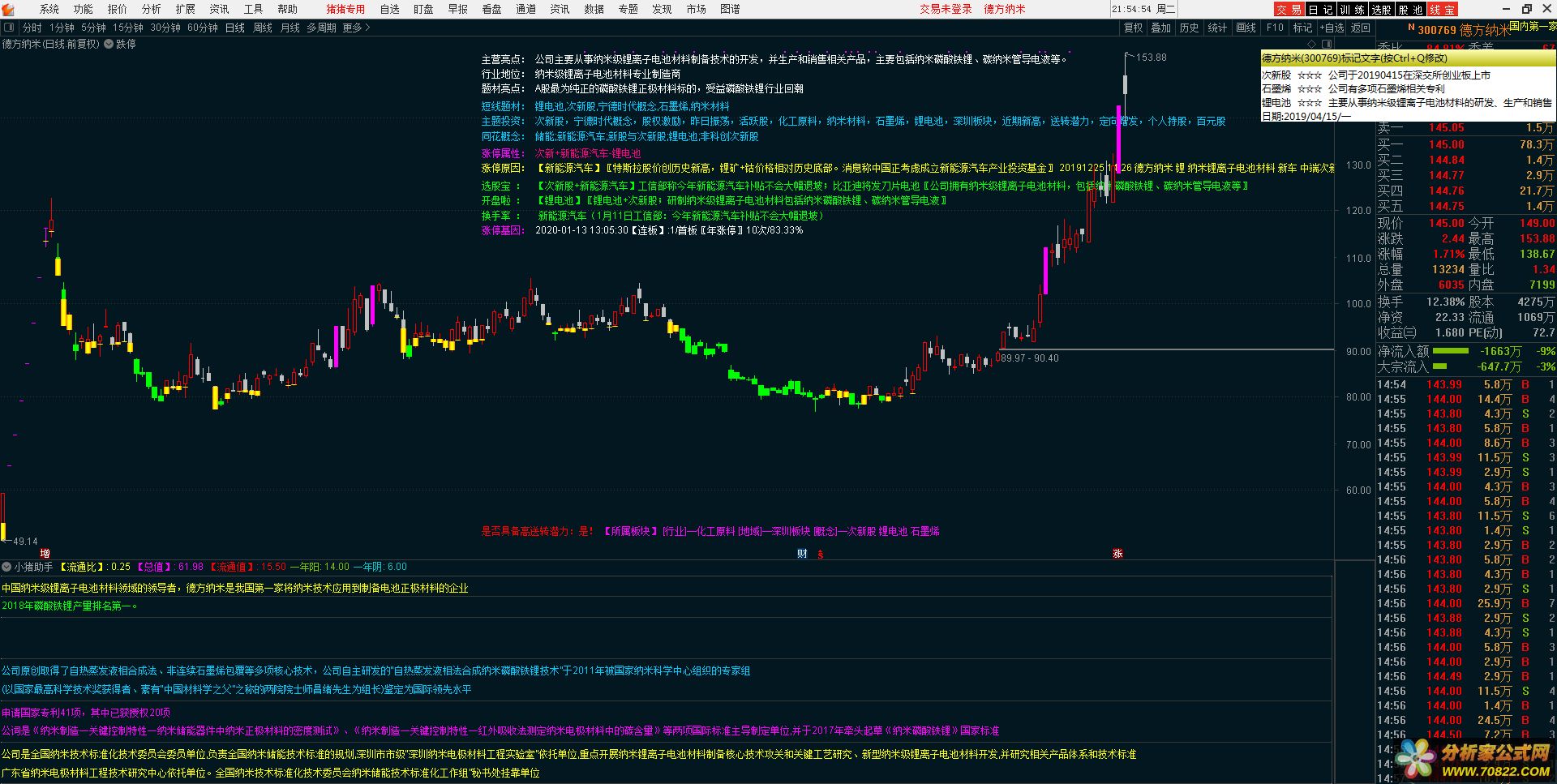
Task: Open the 股池 stock pool button
Action: click(x=1412, y=9)
